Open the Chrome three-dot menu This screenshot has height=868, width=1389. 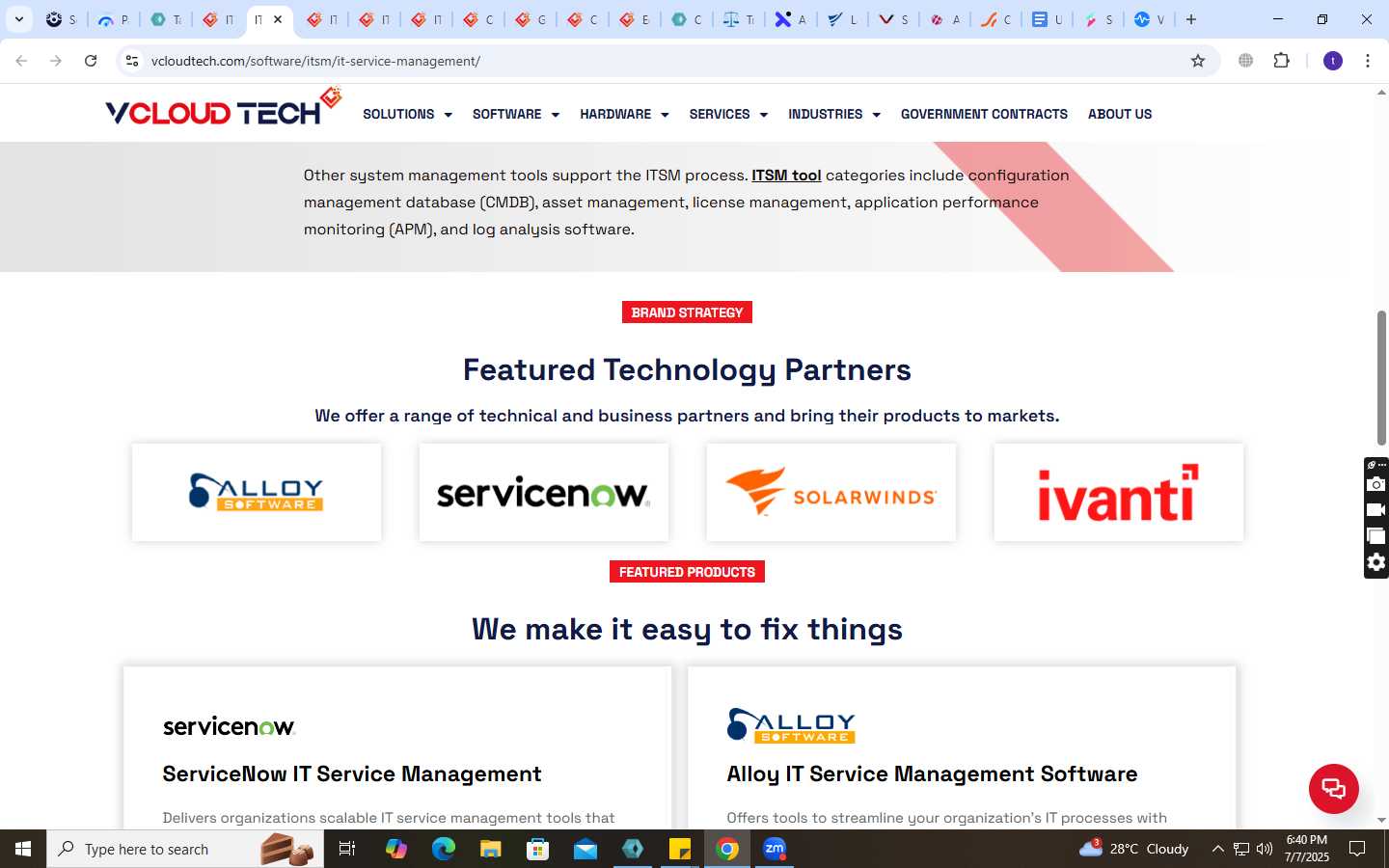[x=1368, y=61]
